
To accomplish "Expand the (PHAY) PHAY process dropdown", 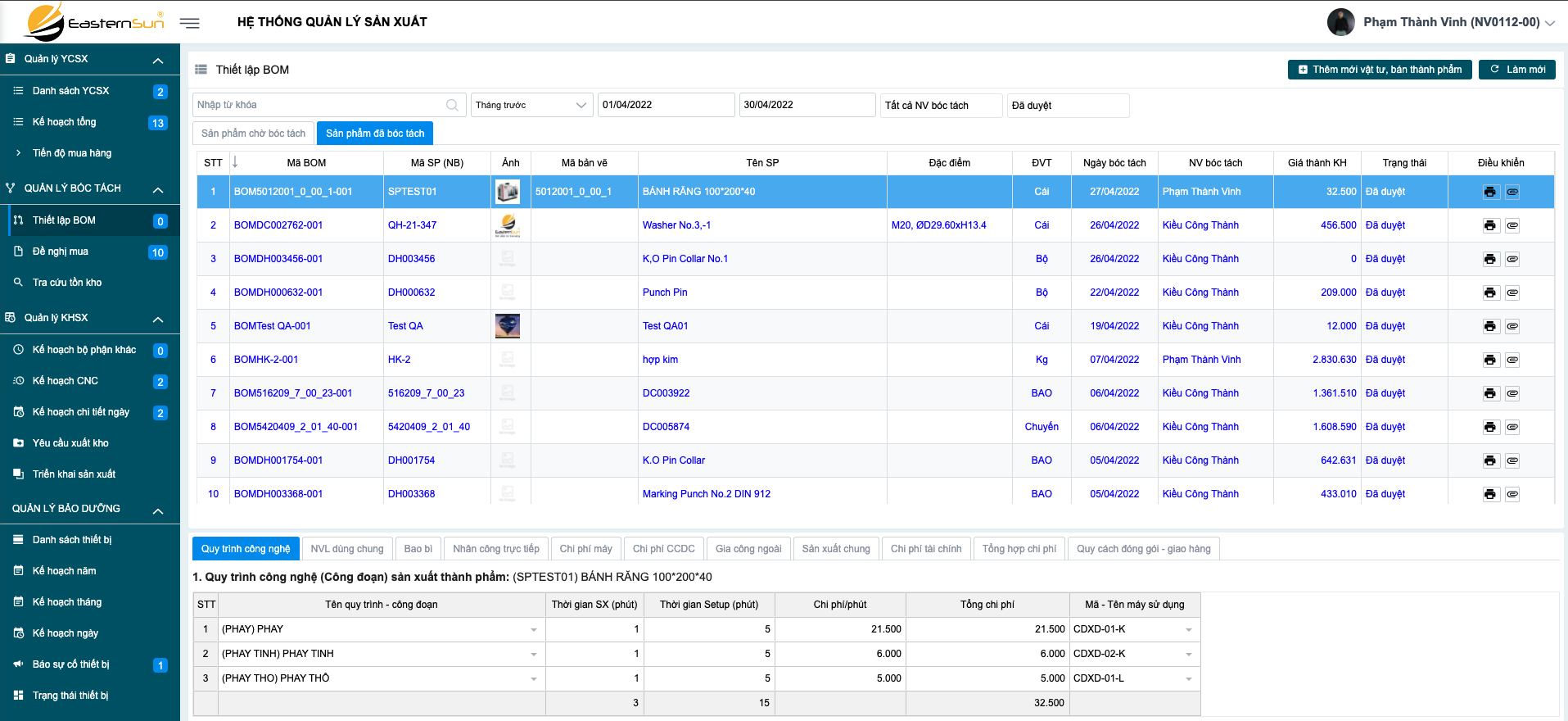I will 533,629.
